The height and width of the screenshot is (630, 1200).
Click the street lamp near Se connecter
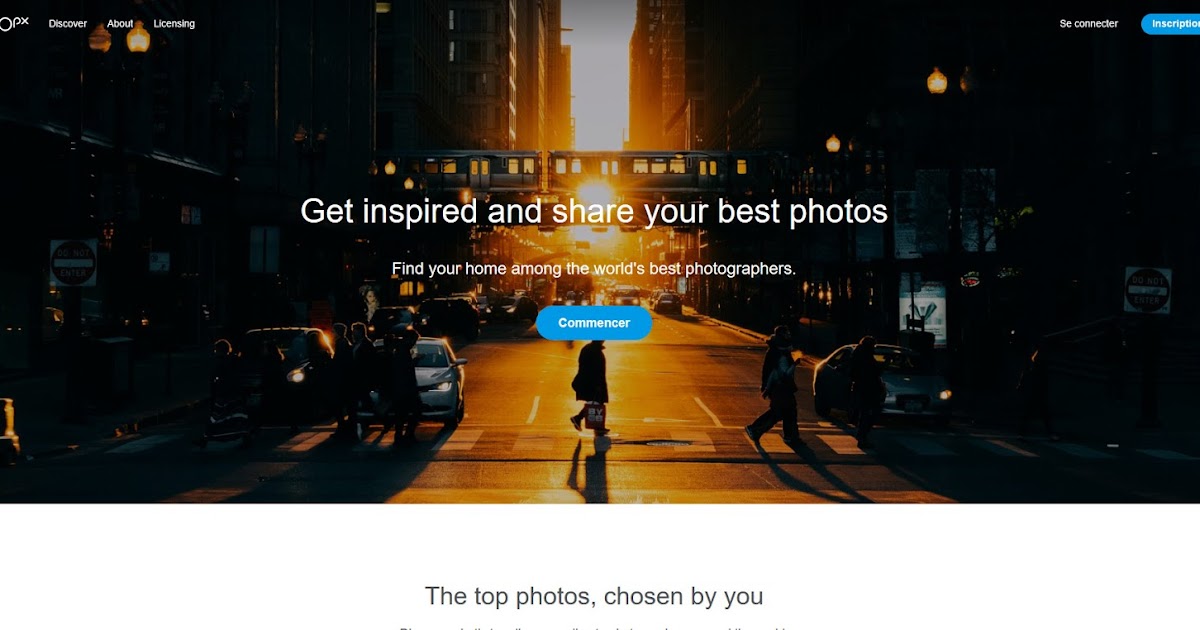(937, 80)
